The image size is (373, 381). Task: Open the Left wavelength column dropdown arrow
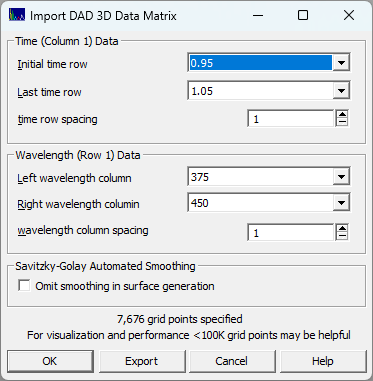pos(341,177)
